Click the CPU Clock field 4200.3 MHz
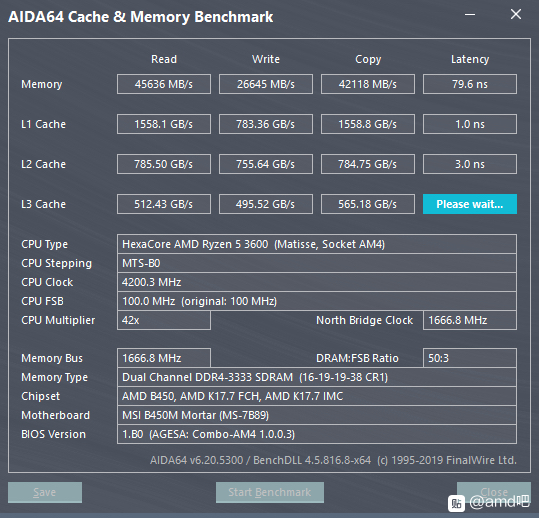Viewport: 539px width, 518px height. (317, 282)
